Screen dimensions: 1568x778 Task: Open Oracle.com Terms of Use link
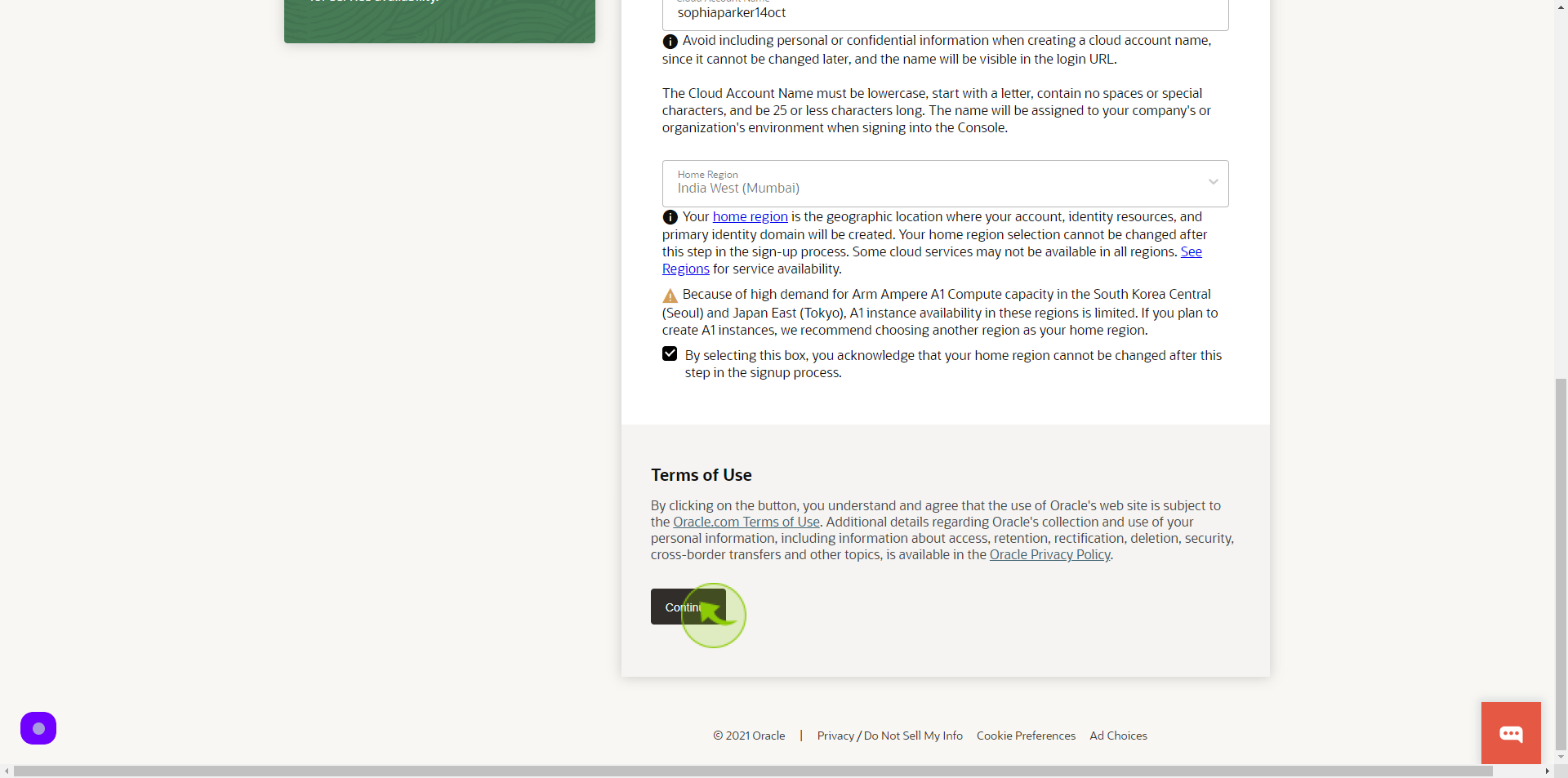coord(746,522)
